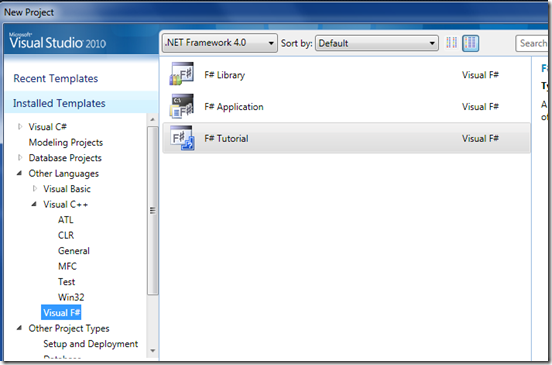
Task: Select the Win32 template category
Action: (x=71, y=297)
